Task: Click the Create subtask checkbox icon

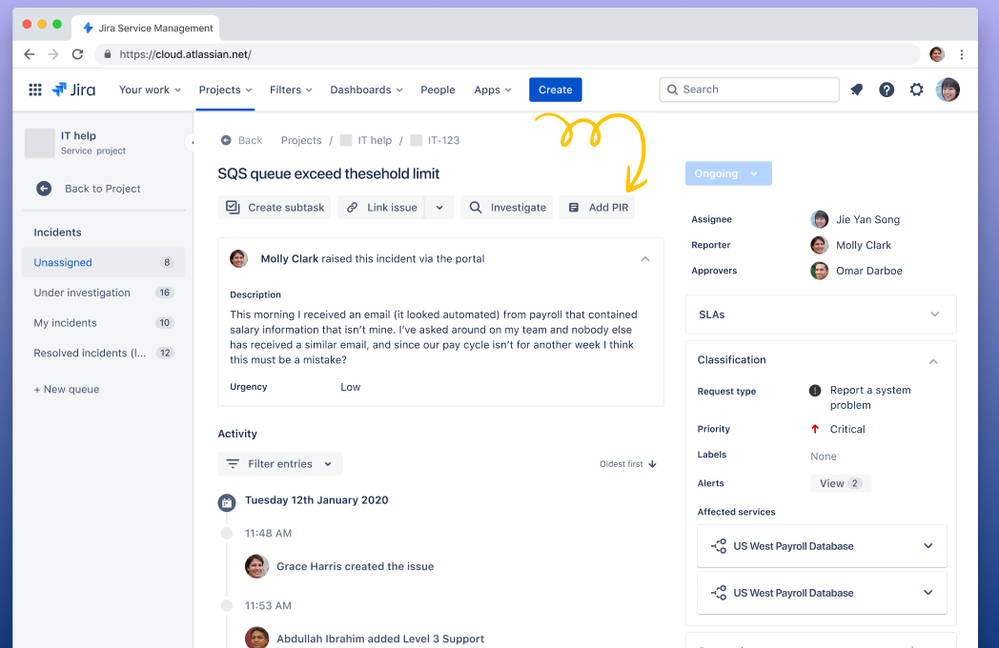Action: tap(233, 207)
